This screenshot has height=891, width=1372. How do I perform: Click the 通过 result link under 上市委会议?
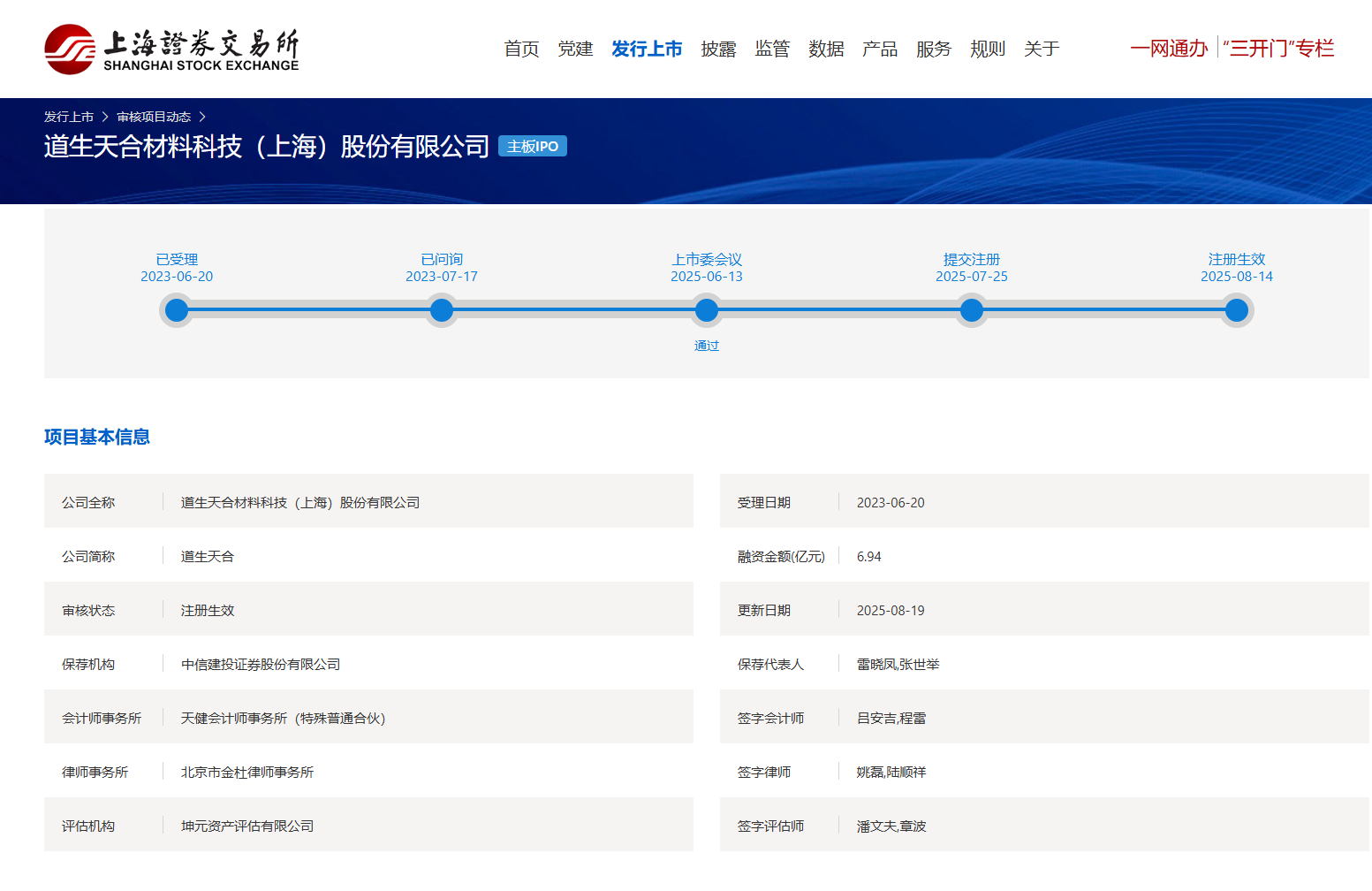point(707,346)
